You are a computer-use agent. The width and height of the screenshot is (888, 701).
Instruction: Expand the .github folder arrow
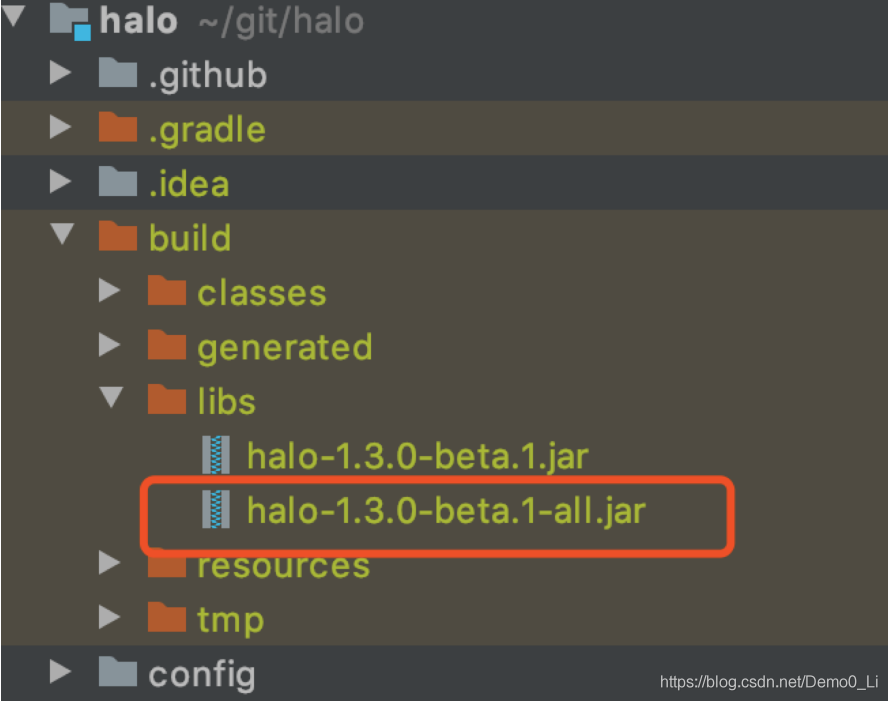(x=60, y=73)
